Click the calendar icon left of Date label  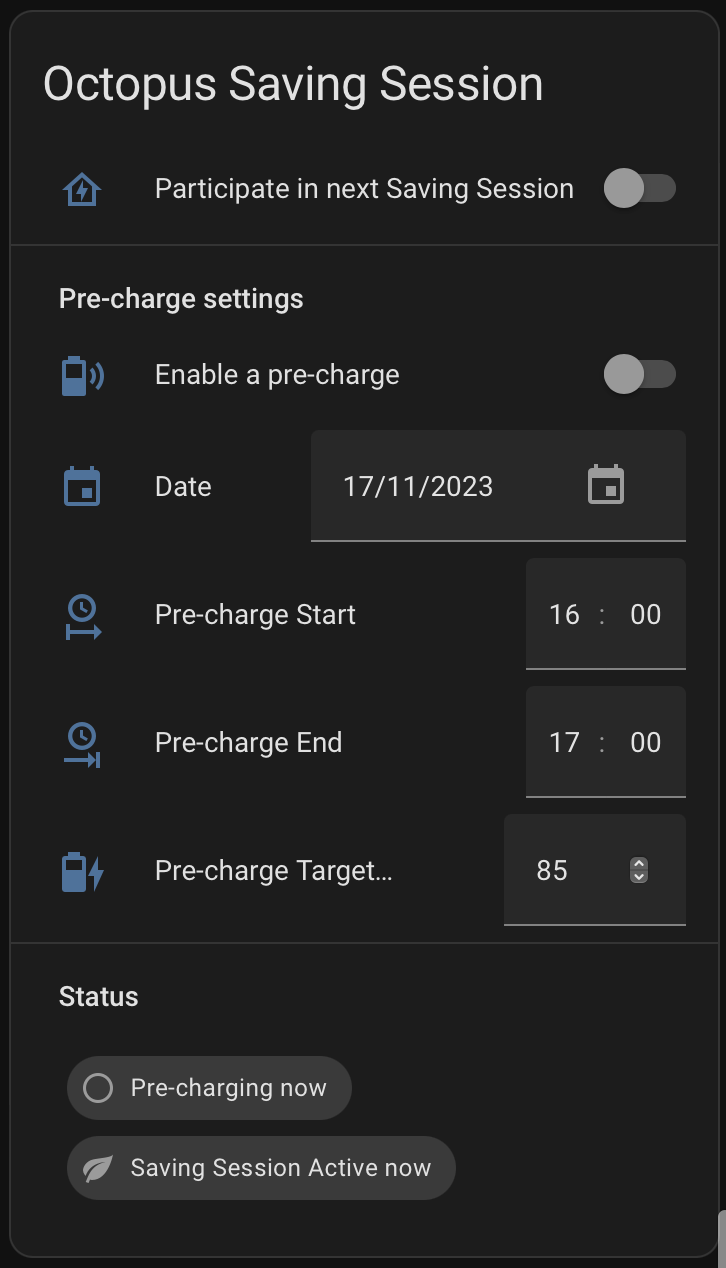[x=82, y=487]
